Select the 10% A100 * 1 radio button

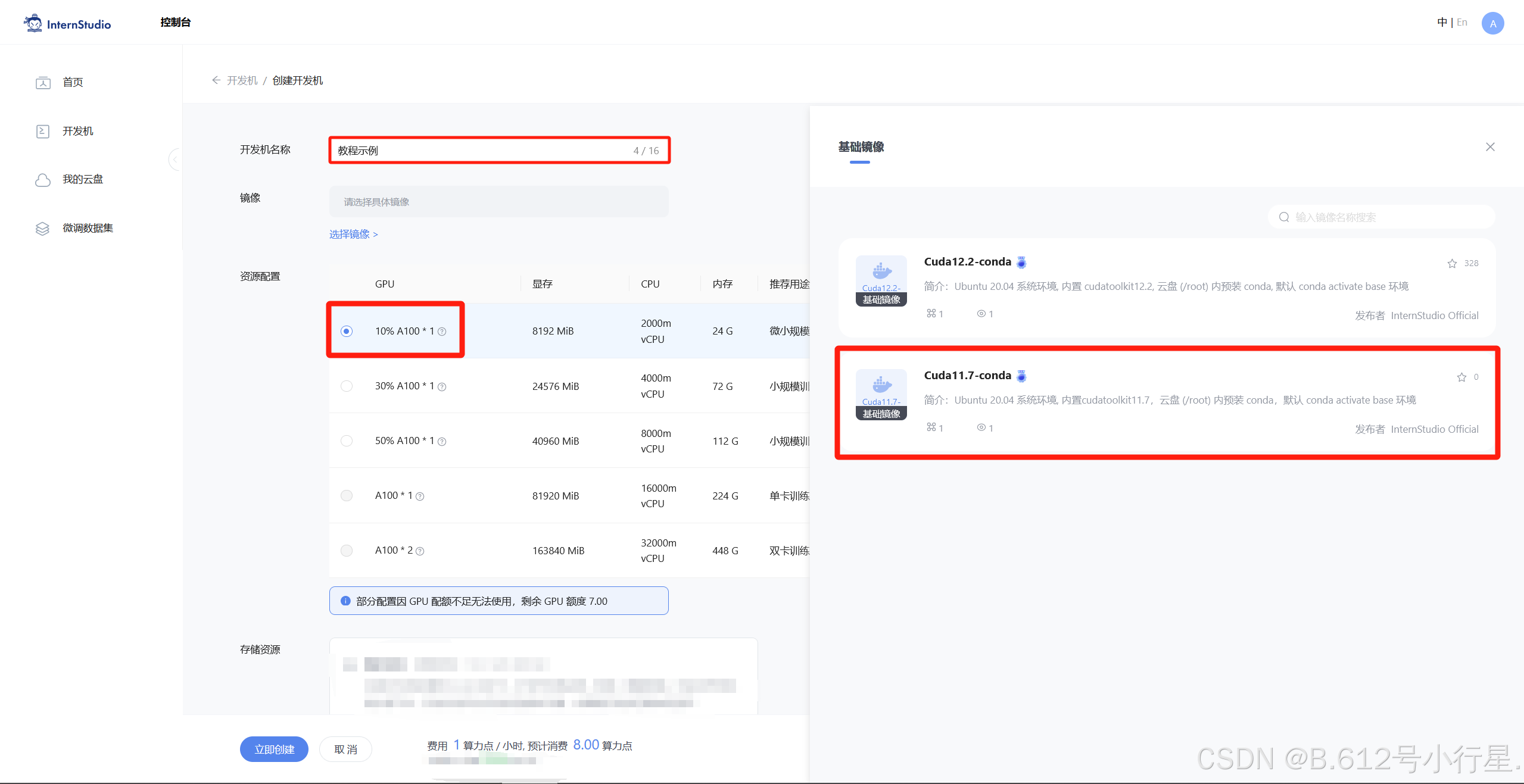[x=347, y=332]
